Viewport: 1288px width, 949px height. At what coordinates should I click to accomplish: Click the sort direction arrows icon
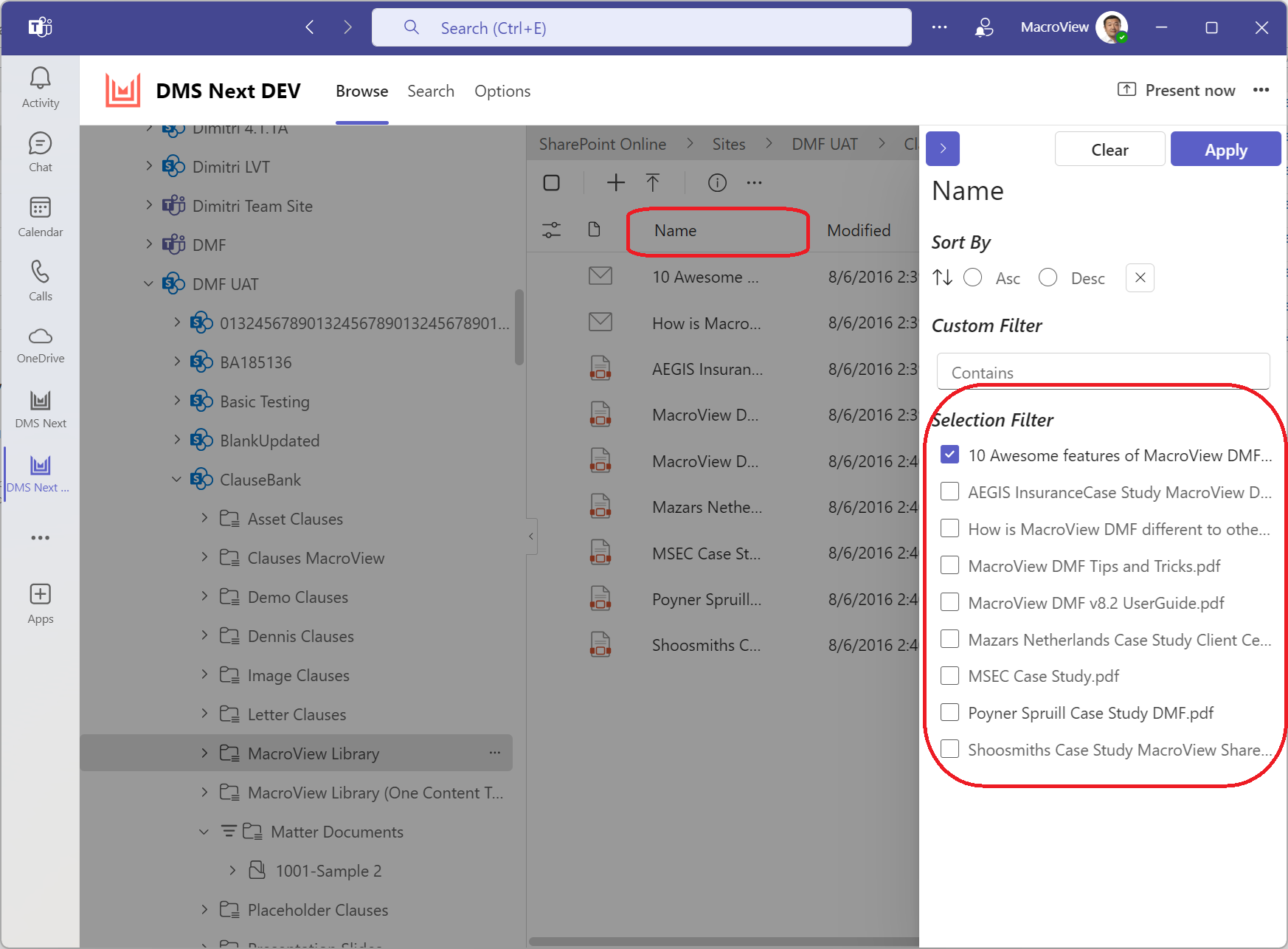click(943, 277)
